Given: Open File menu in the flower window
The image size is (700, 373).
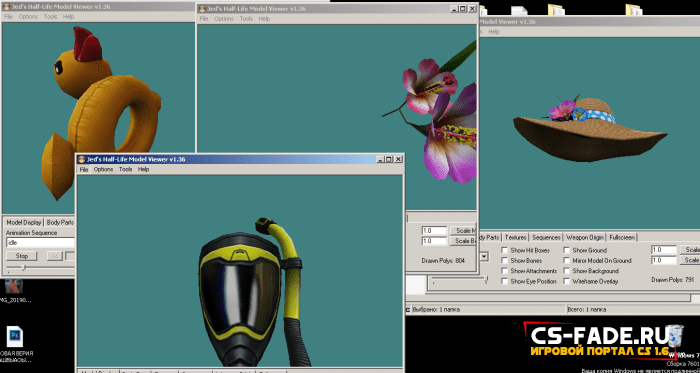Looking at the screenshot, I should coord(204,19).
